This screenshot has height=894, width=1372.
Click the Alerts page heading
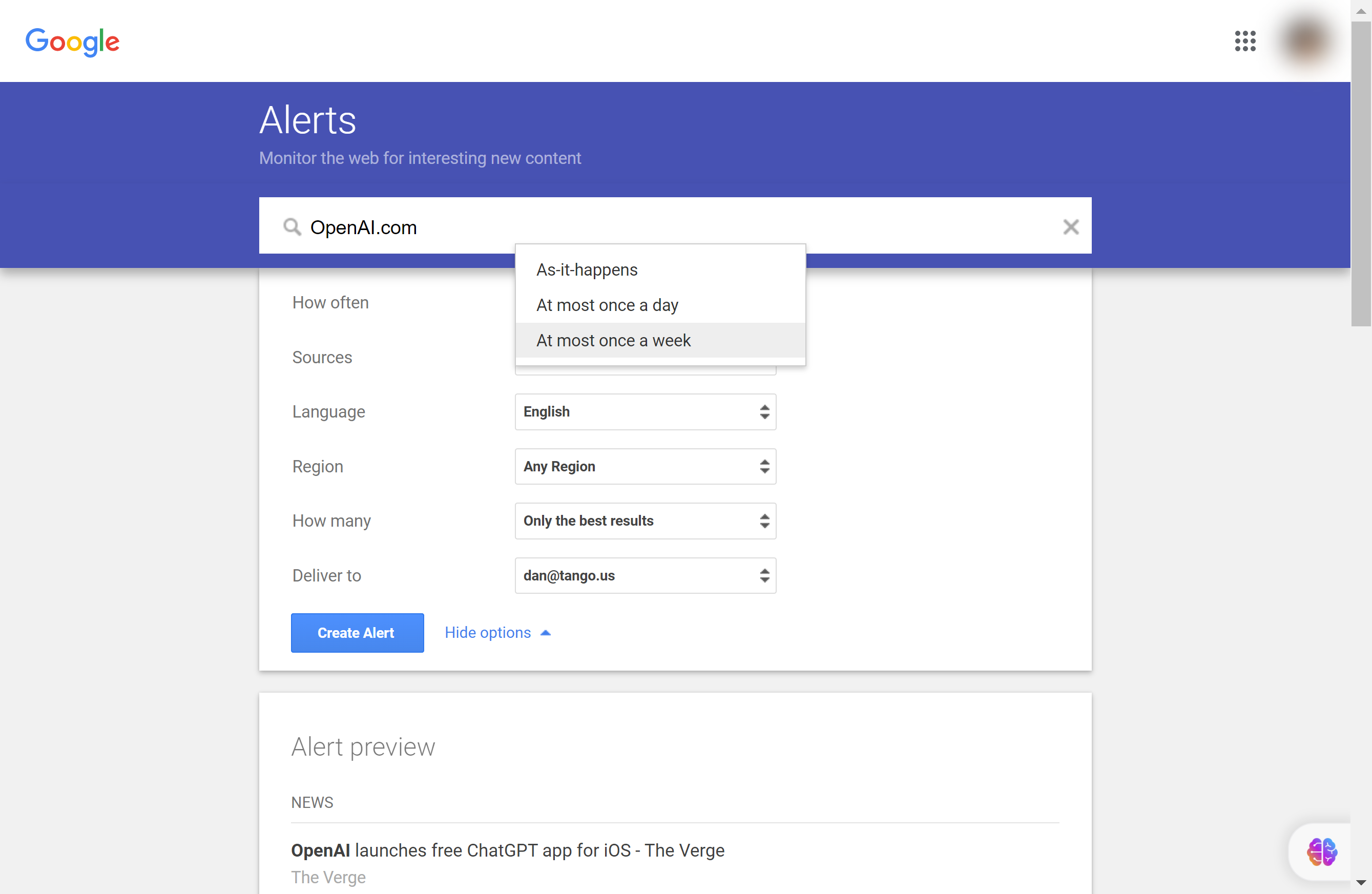coord(308,120)
